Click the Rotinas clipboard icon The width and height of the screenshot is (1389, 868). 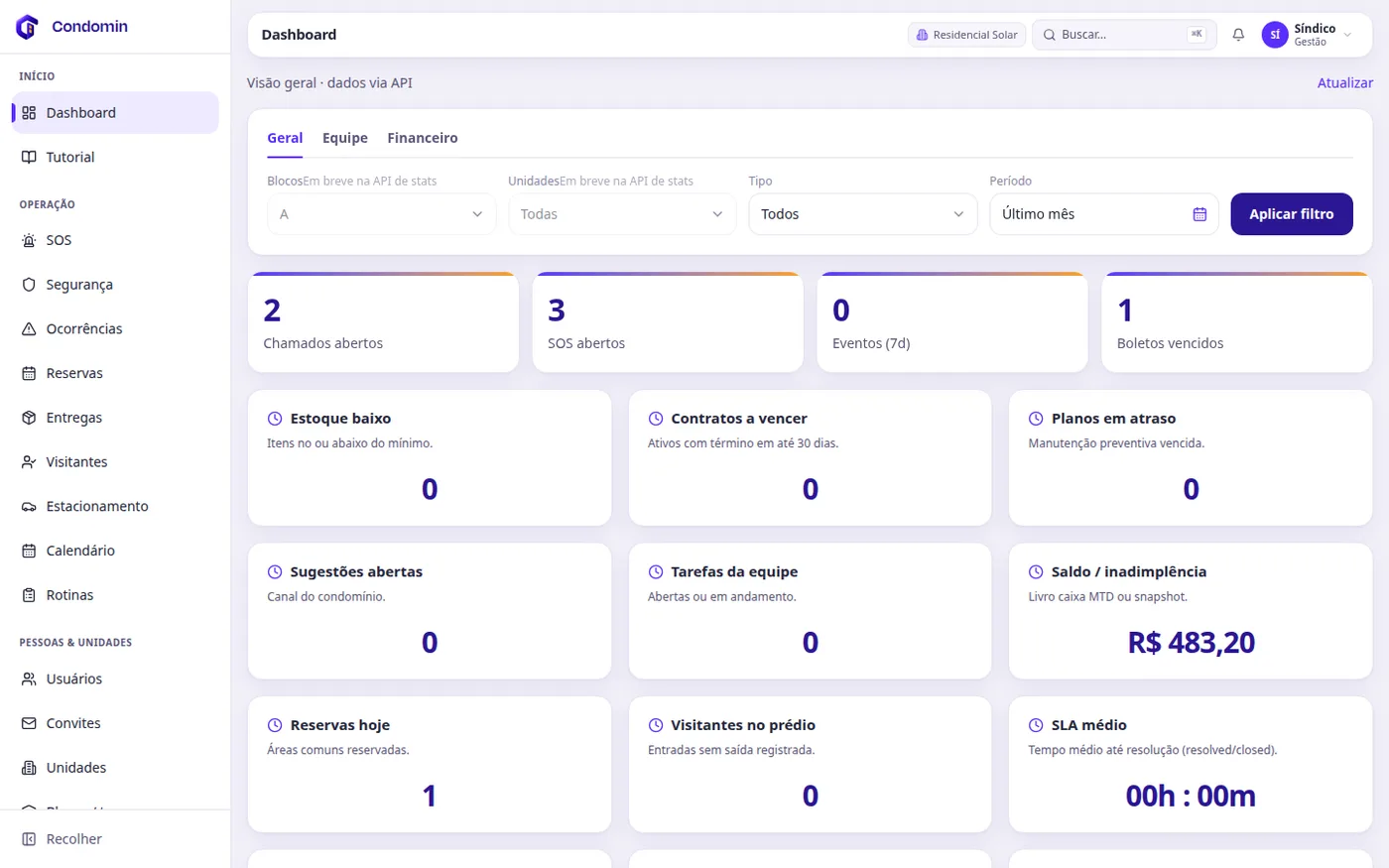click(29, 595)
